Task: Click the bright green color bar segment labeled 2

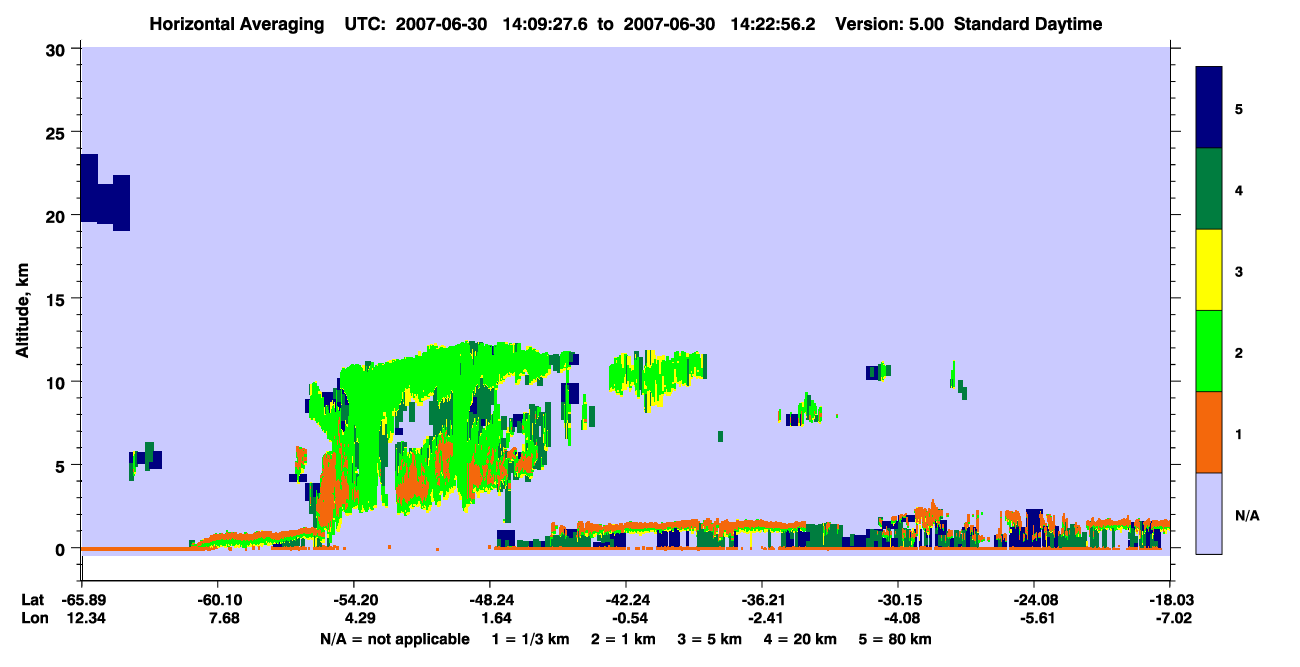Action: tap(1209, 351)
